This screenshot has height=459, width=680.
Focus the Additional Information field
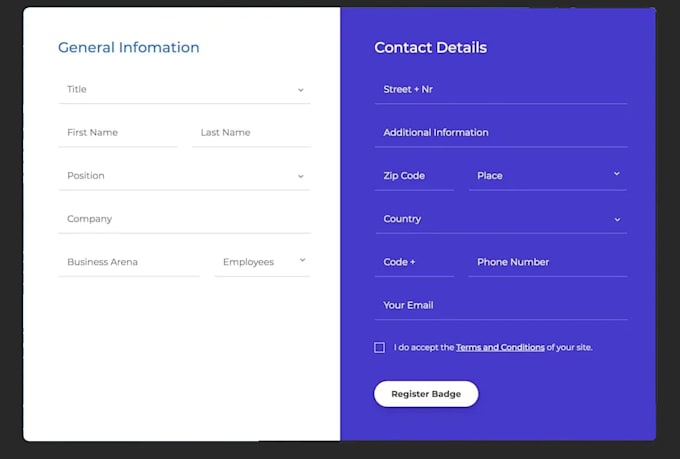tap(501, 133)
